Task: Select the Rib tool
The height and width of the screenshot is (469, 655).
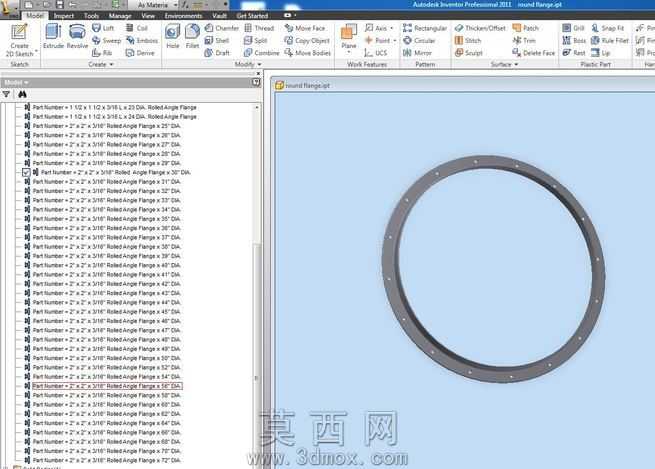Action: click(102, 53)
